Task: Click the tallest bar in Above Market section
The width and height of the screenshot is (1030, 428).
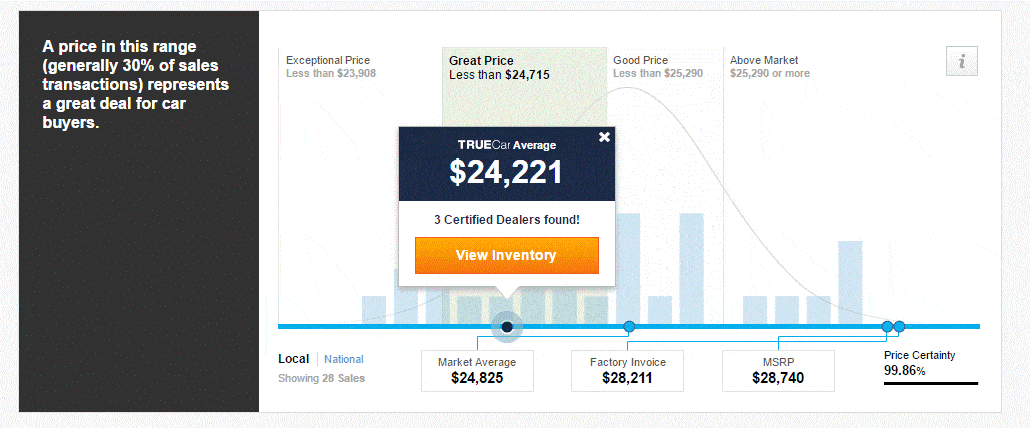Action: click(x=851, y=282)
